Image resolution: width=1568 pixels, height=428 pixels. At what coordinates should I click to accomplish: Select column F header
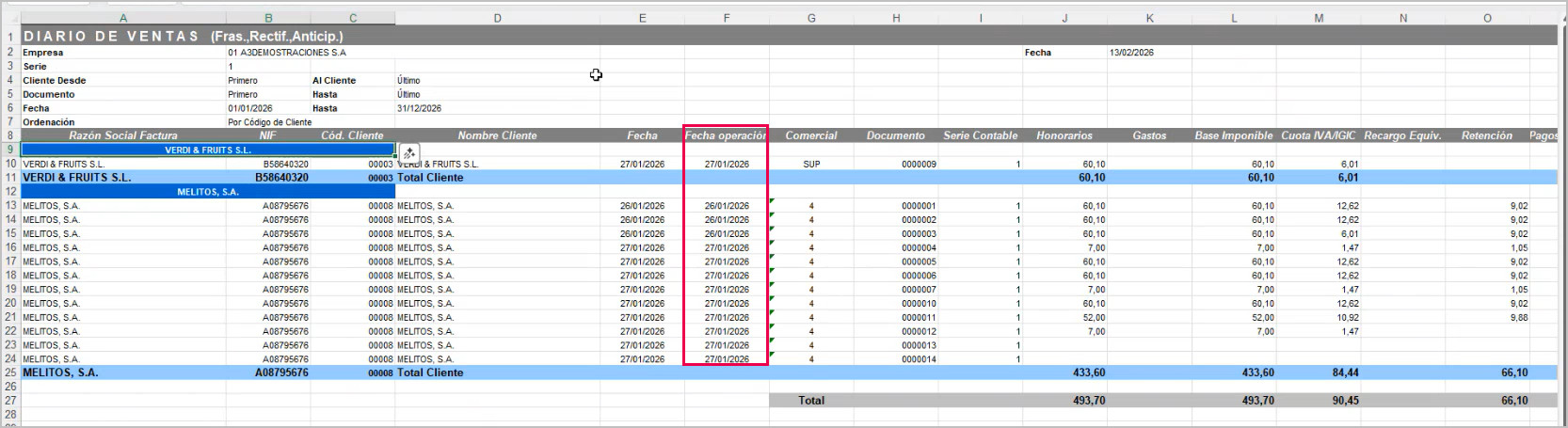coord(727,18)
